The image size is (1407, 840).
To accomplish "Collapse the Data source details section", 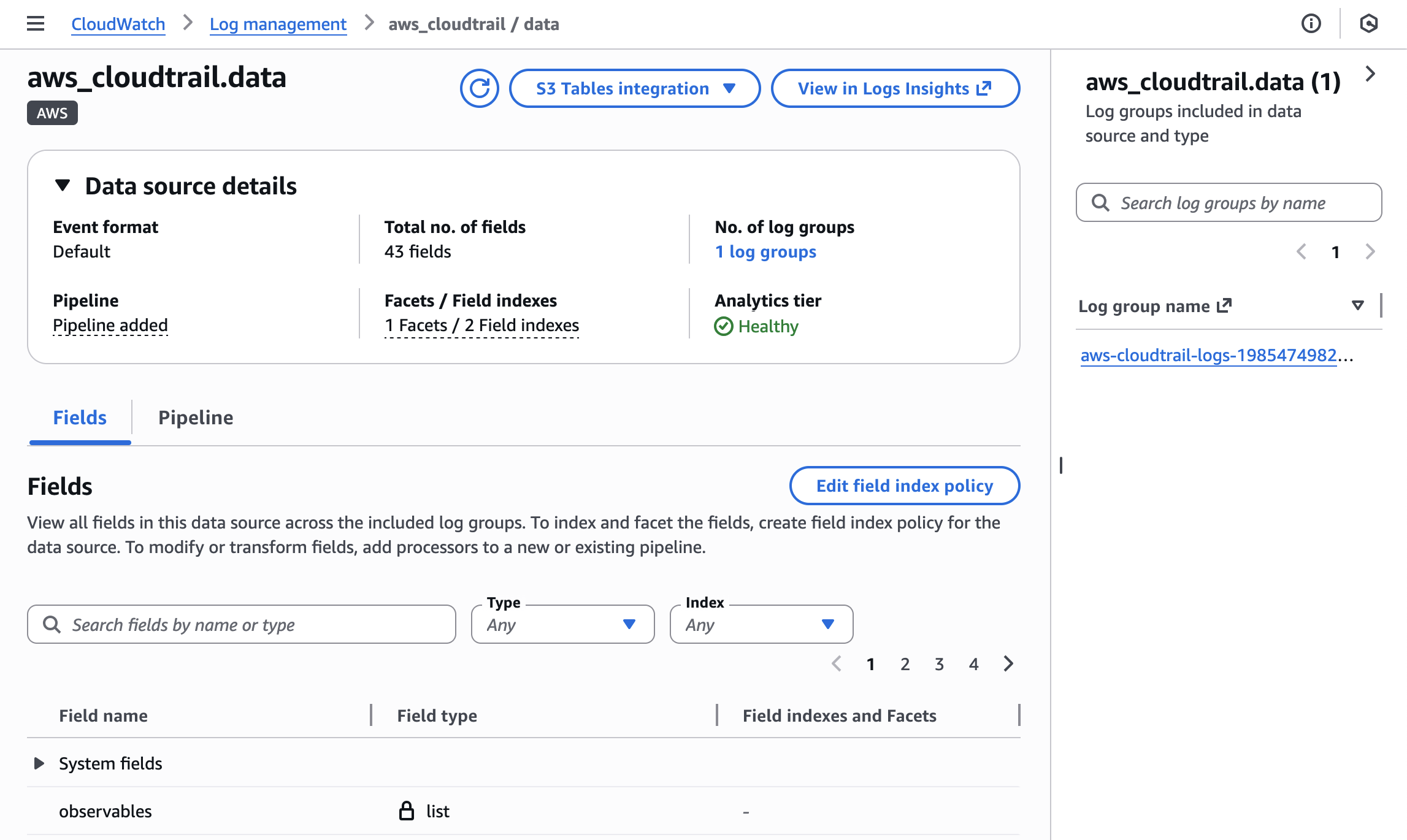I will [63, 186].
